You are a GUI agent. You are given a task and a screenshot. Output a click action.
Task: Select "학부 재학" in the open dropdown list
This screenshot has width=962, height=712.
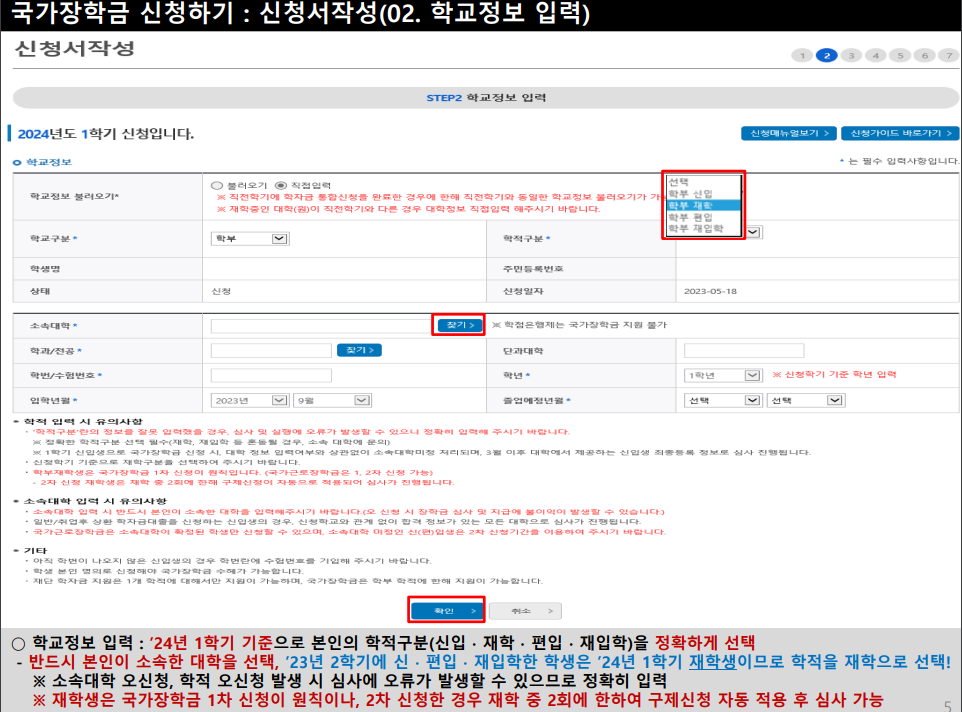[703, 205]
